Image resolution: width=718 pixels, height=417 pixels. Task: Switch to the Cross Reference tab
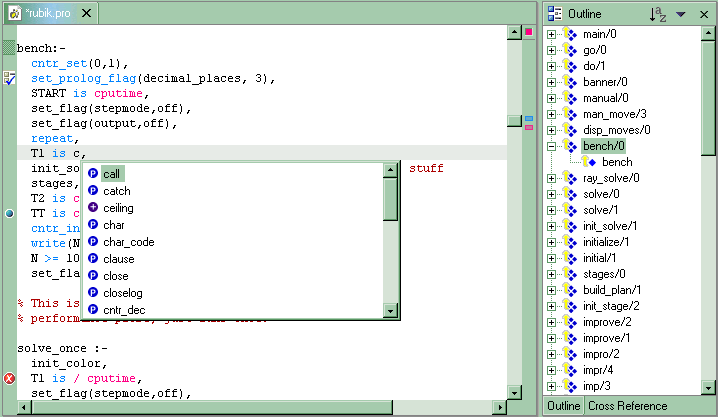click(x=627, y=406)
